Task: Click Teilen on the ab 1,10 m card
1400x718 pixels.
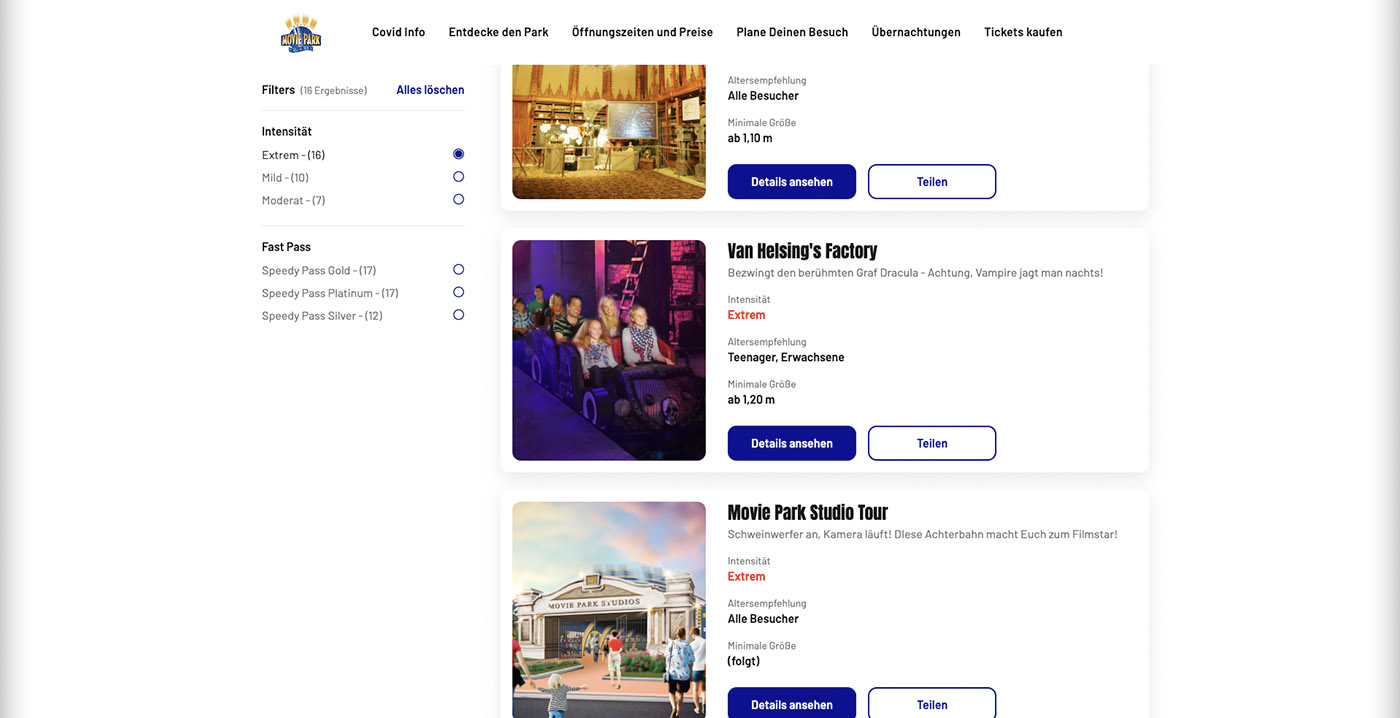Action: [x=932, y=182]
